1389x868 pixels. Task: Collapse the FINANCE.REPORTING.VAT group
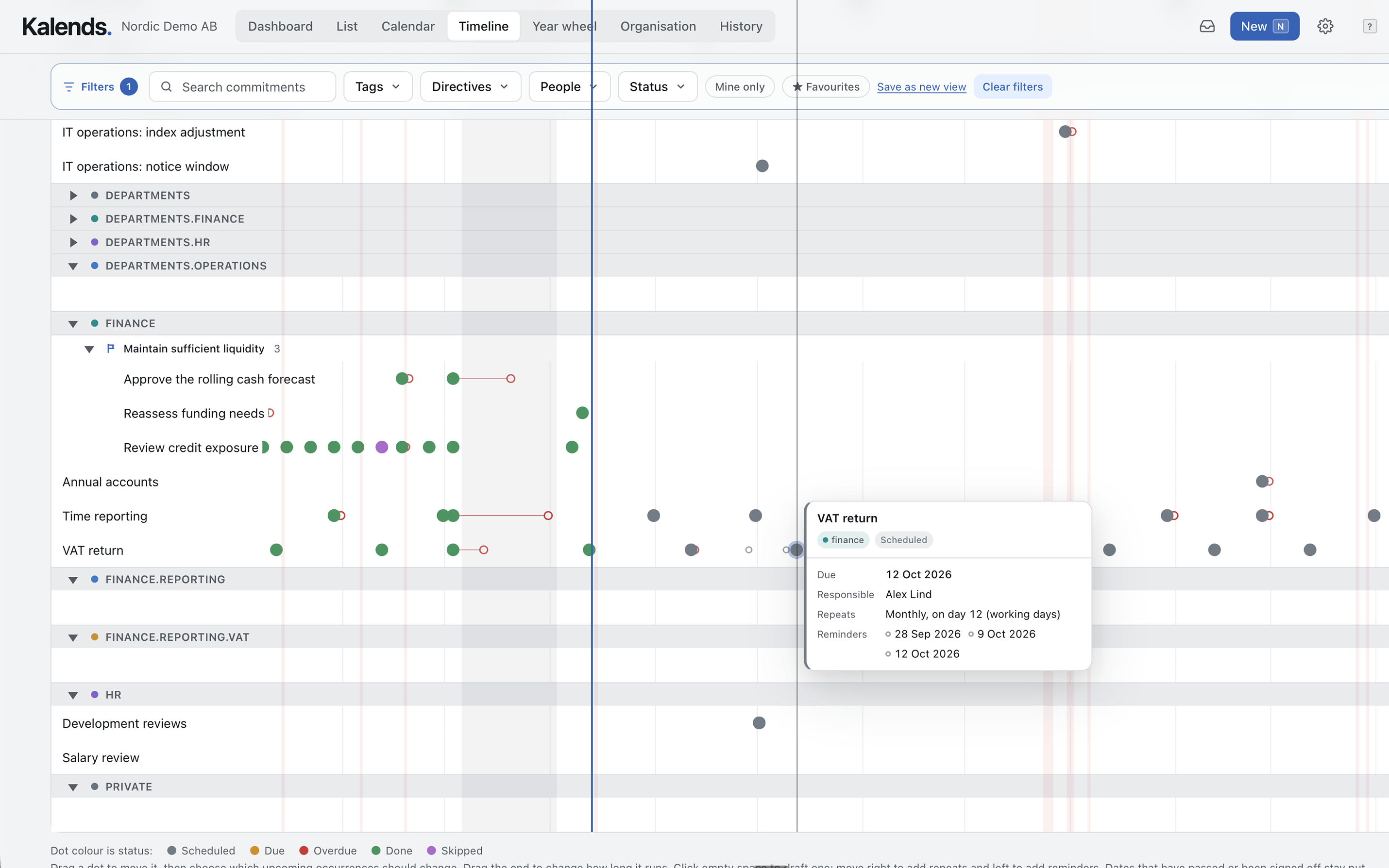[73, 637]
